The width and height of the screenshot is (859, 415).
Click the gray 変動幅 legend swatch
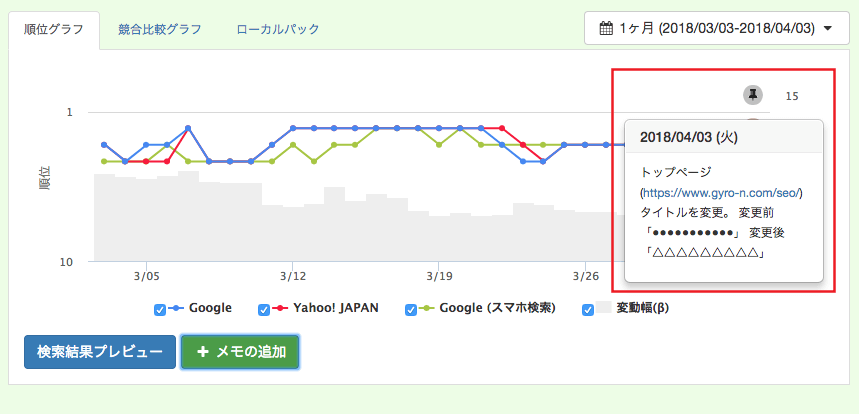(x=604, y=308)
